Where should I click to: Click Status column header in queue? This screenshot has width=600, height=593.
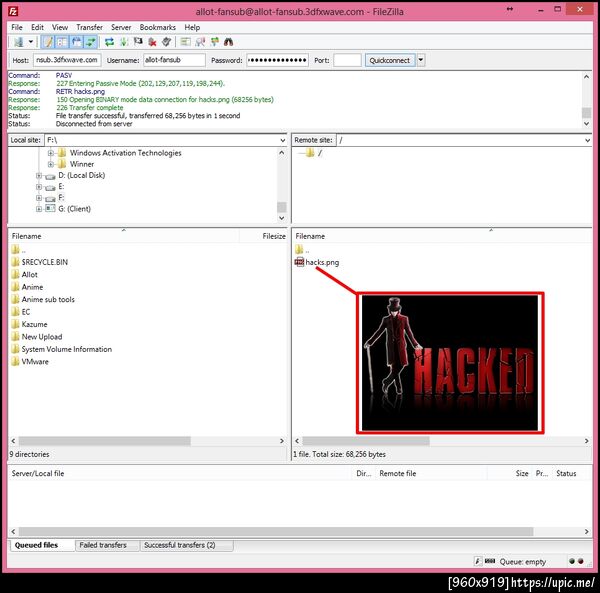click(x=566, y=473)
